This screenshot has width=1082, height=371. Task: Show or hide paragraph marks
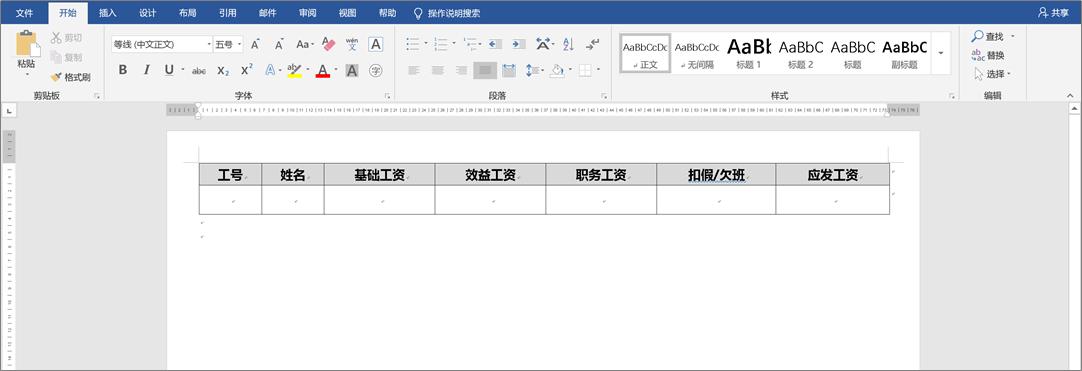point(592,44)
